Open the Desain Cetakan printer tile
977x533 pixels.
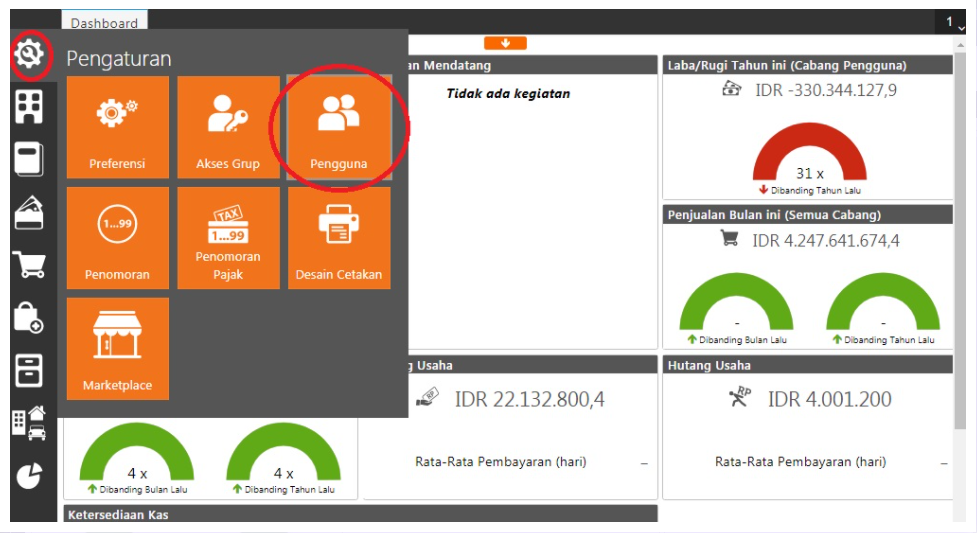coord(339,238)
